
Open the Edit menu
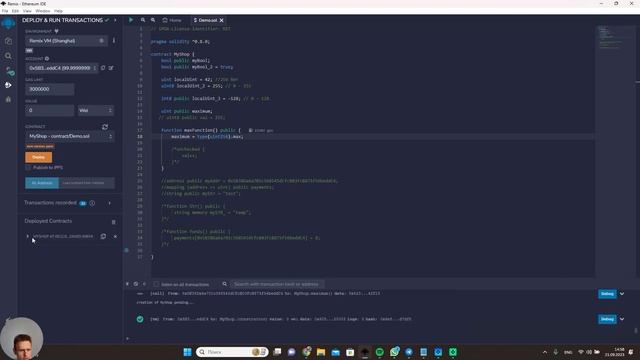coord(15,11)
